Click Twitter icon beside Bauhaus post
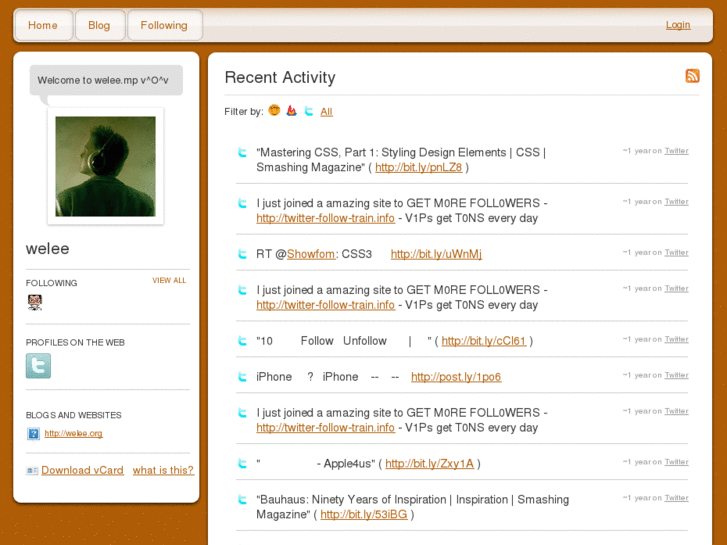Screen dimensions: 727x545 click(x=242, y=500)
